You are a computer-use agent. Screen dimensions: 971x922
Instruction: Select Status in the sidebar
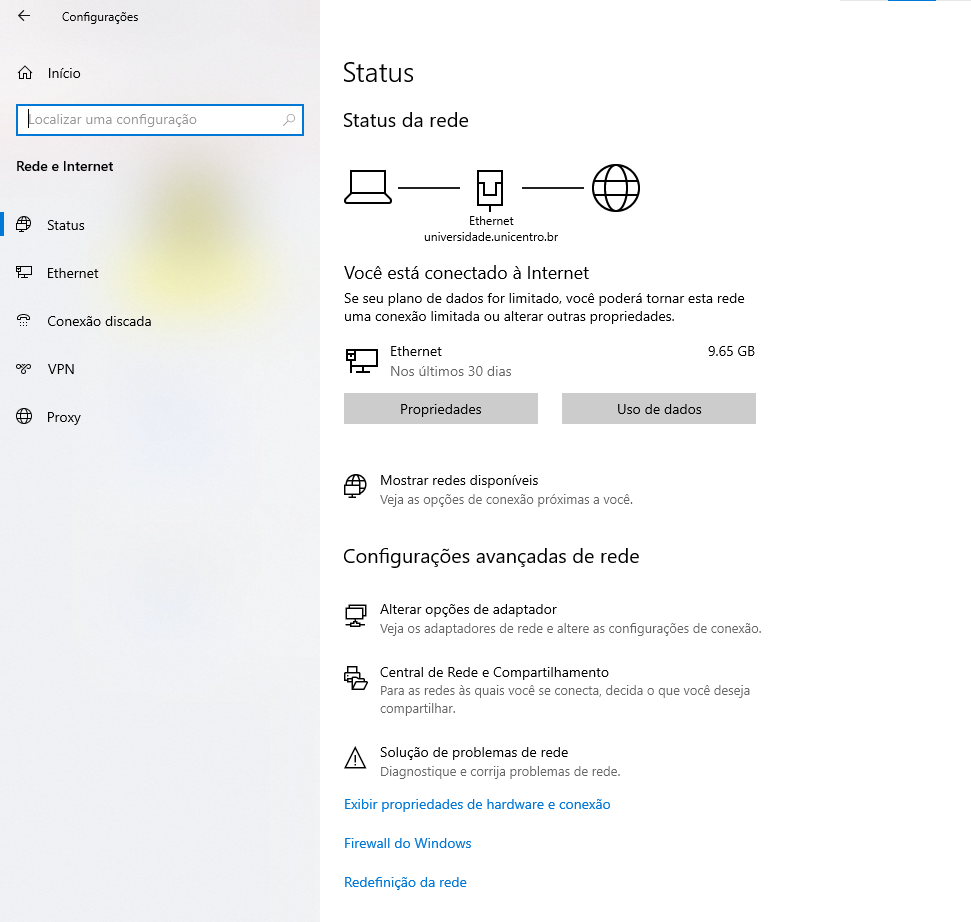pyautogui.click(x=66, y=225)
